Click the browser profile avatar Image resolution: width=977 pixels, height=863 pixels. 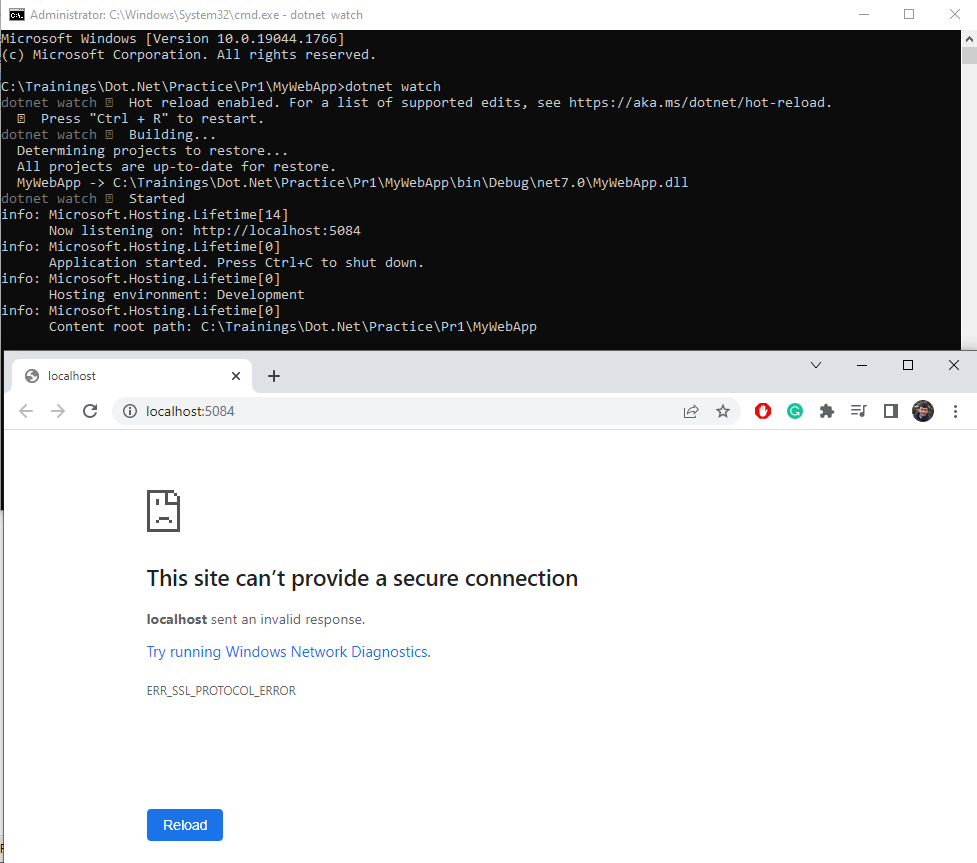point(922,411)
